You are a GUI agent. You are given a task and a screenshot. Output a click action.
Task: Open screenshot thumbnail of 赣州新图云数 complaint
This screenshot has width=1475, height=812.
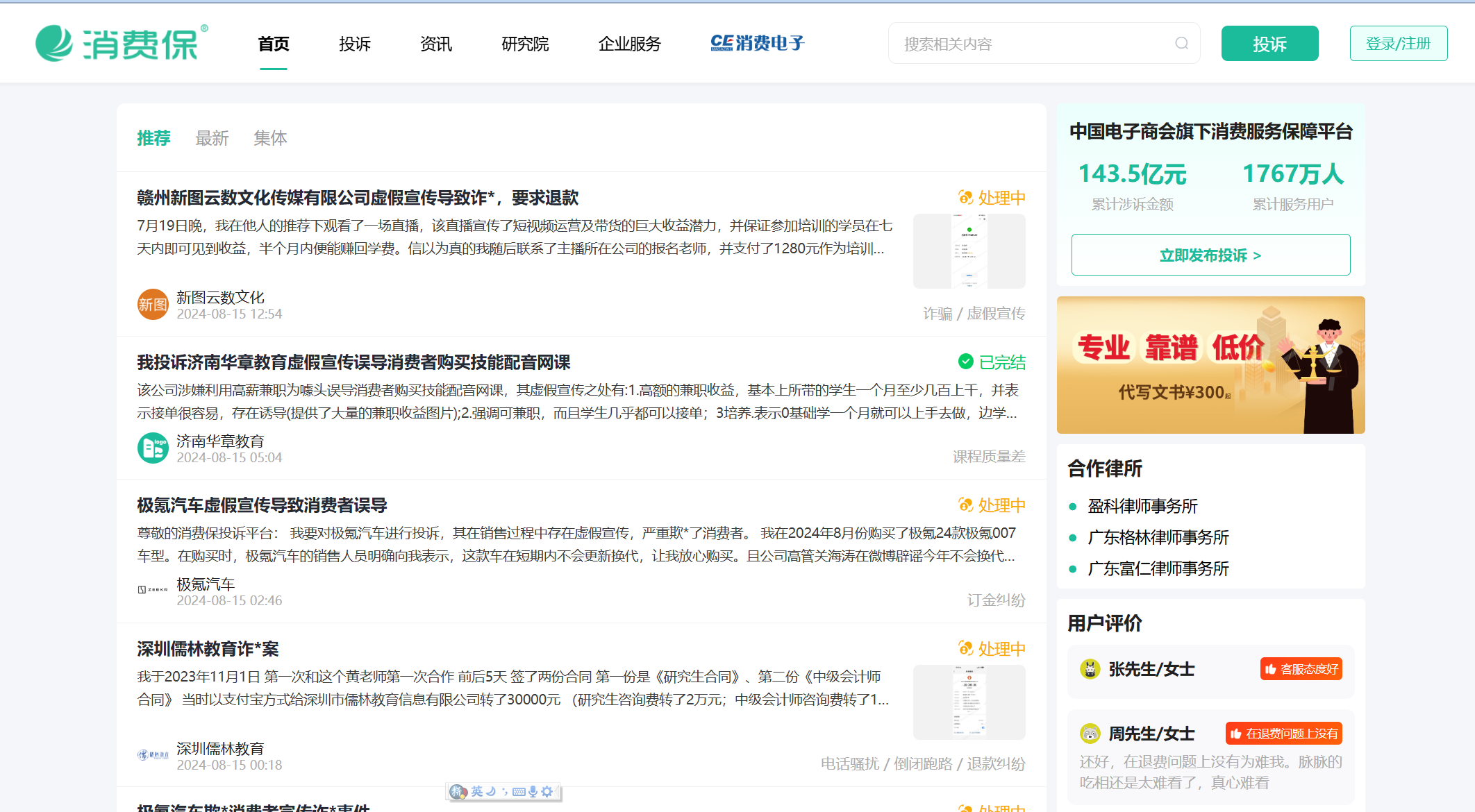(x=969, y=251)
